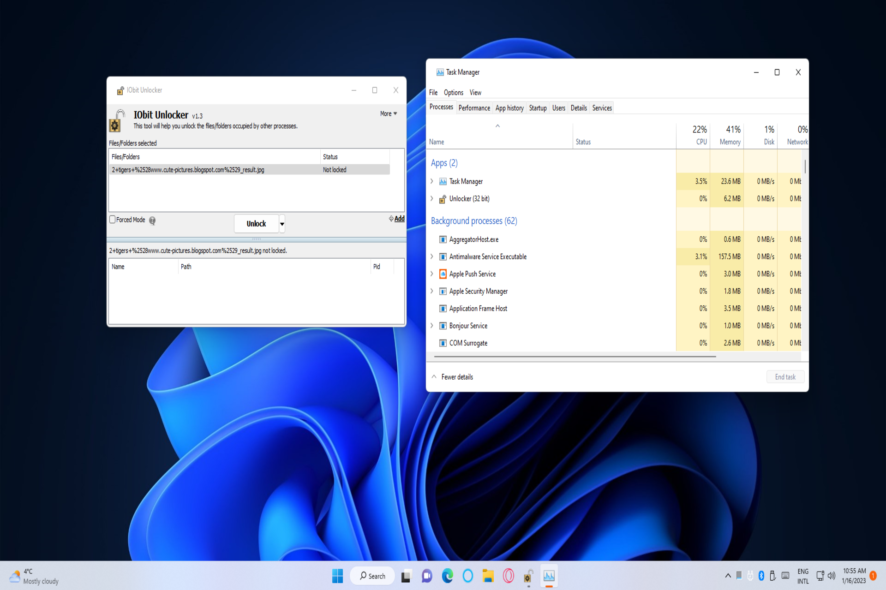Screen dimensions: 886x590
Task: Open the Options menu in Task Manager
Action: pyautogui.click(x=453, y=92)
